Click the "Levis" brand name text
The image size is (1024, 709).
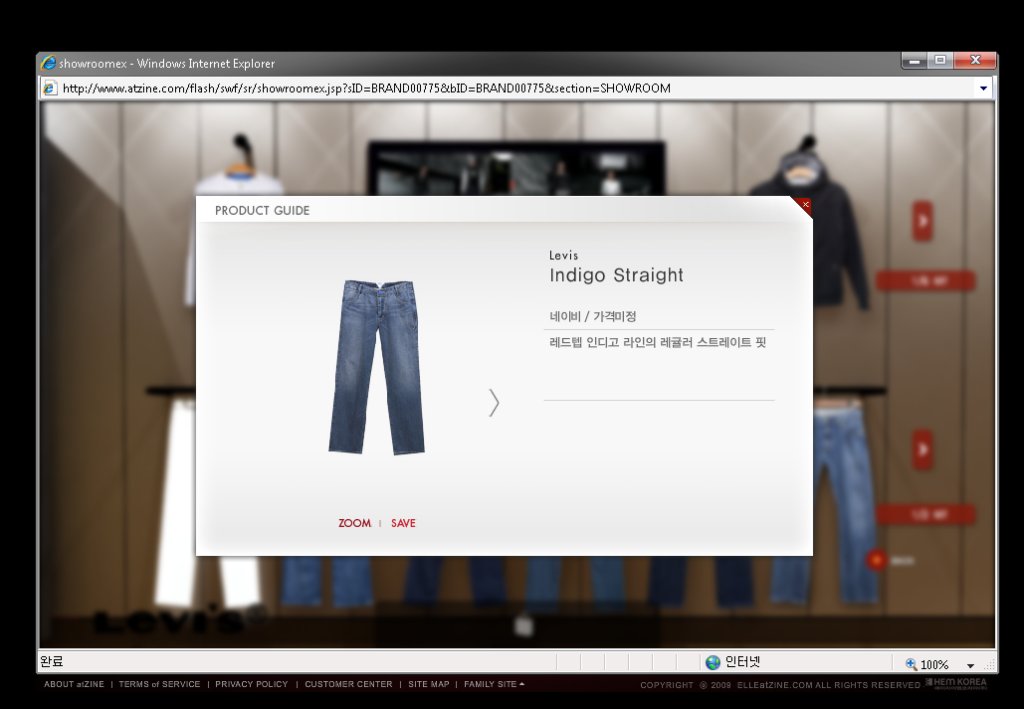(x=564, y=255)
